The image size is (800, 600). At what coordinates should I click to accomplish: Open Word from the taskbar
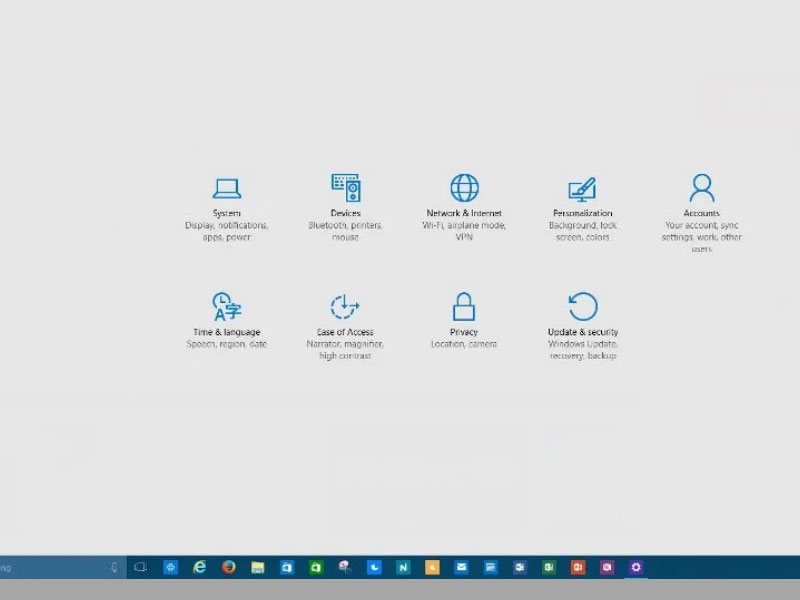point(519,567)
